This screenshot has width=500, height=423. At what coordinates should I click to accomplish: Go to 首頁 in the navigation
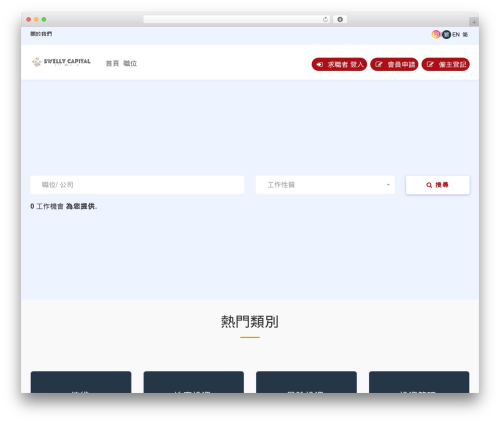[x=112, y=63]
